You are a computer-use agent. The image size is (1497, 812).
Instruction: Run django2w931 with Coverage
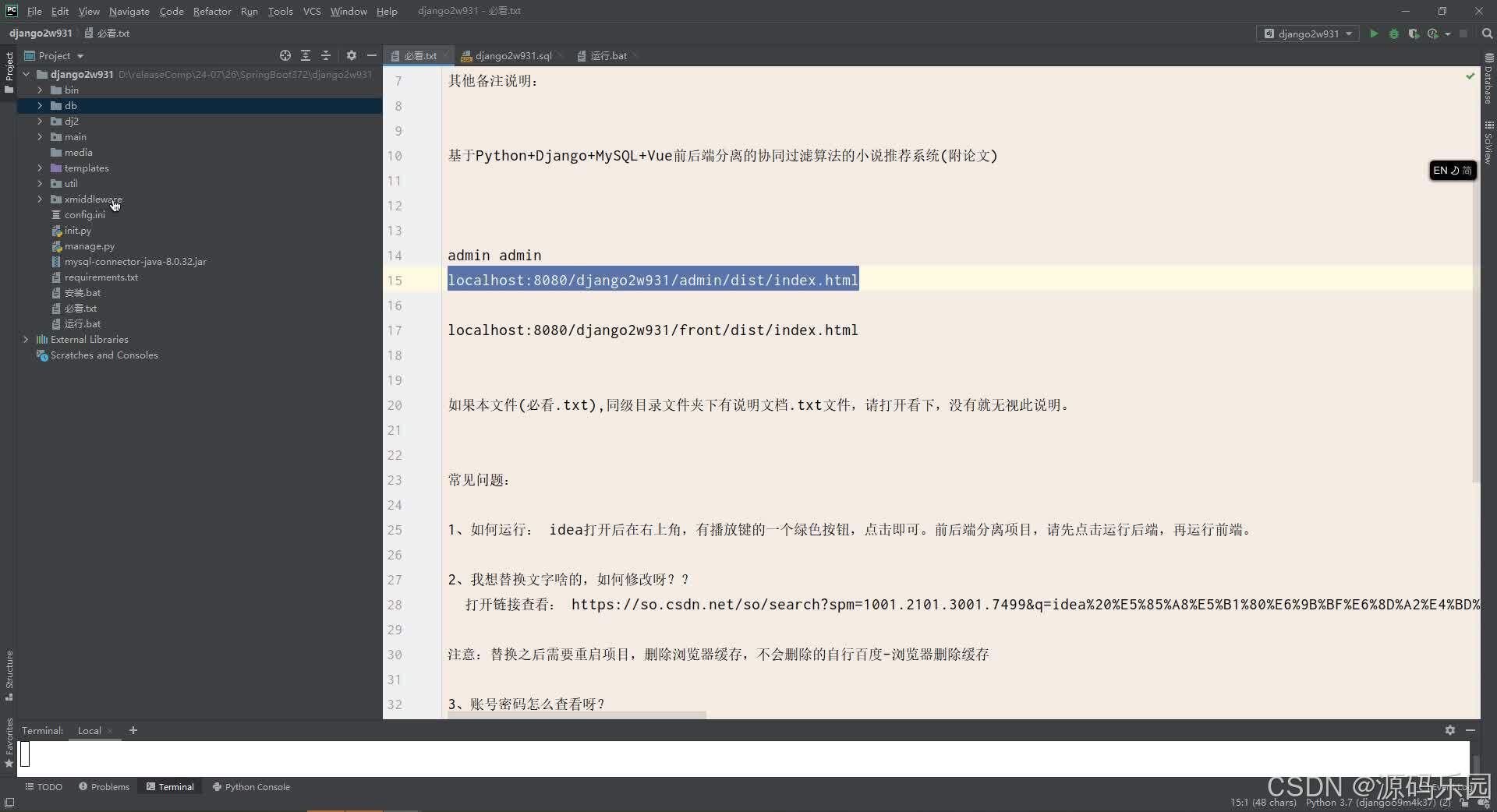(x=1414, y=34)
